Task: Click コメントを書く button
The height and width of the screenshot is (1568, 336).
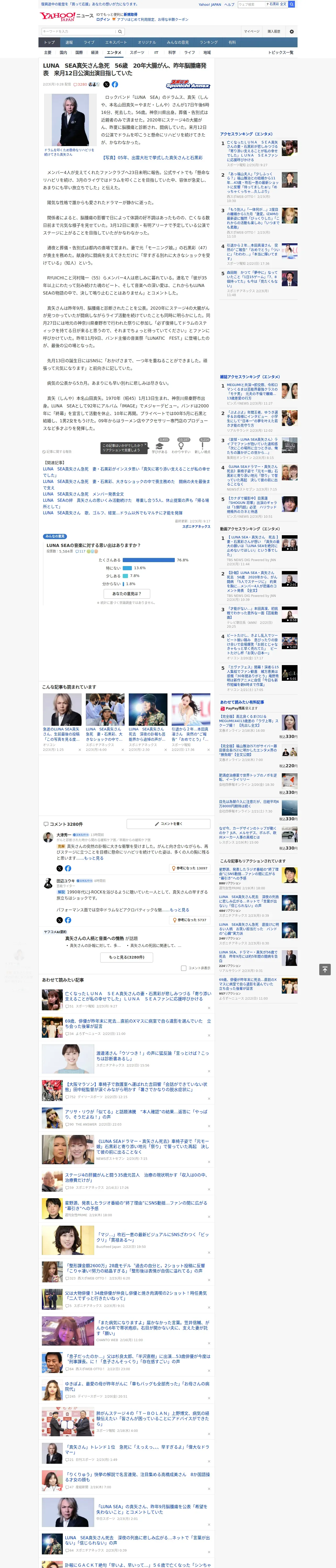Action: pos(168,823)
